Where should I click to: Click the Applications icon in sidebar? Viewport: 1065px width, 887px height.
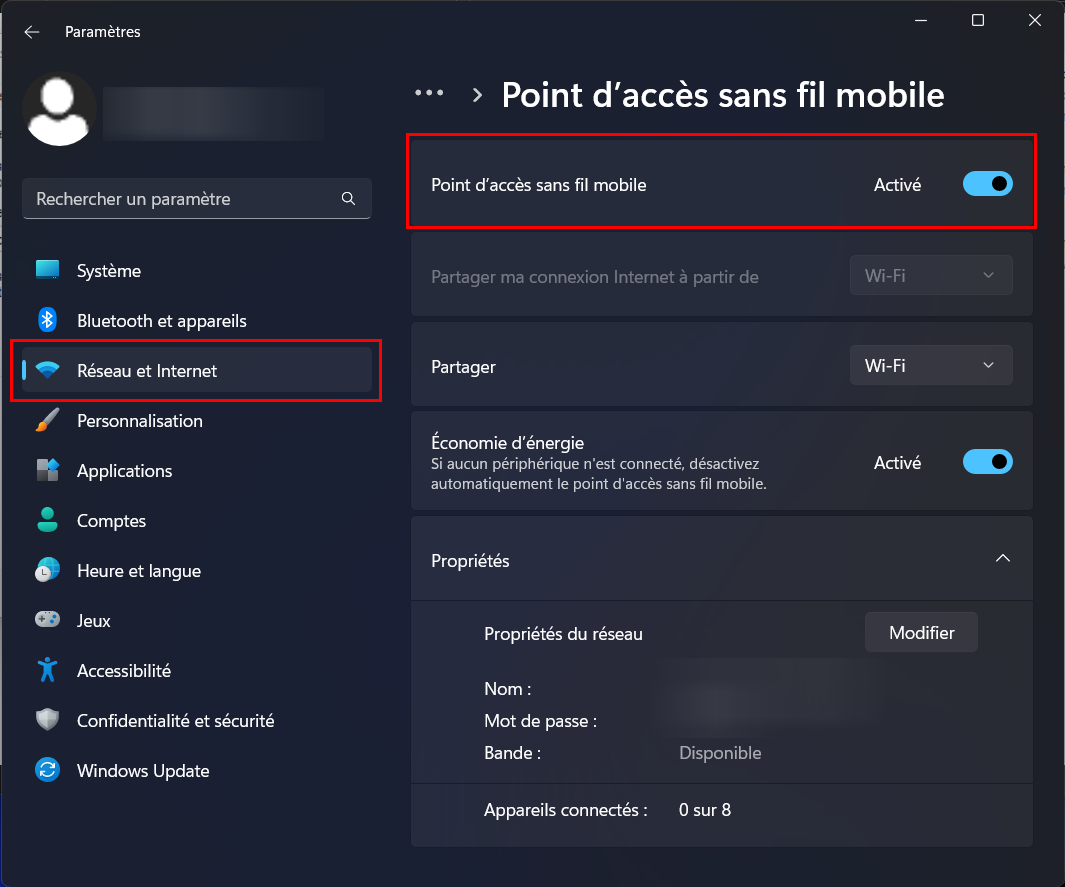coord(47,471)
